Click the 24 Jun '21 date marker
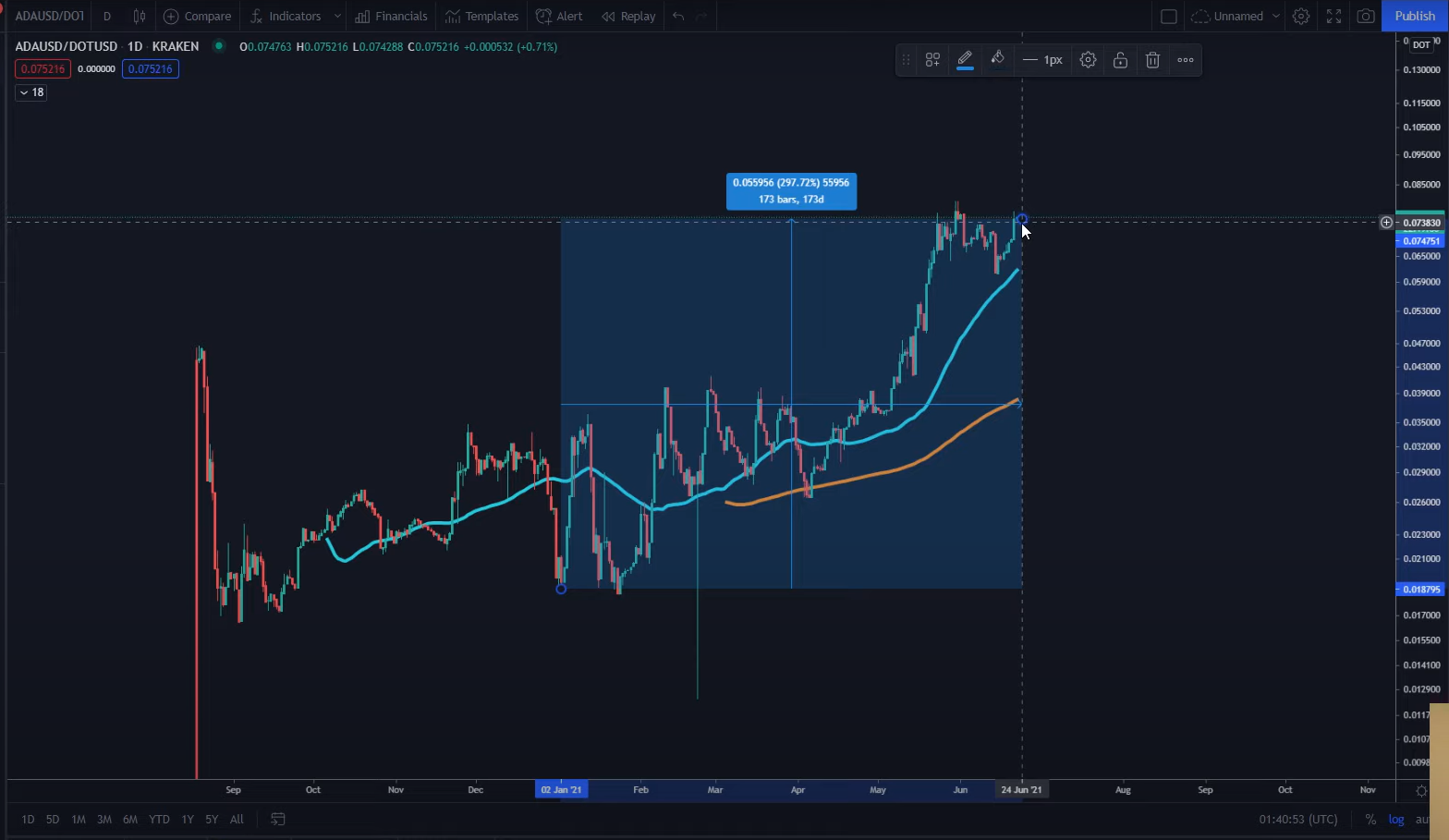This screenshot has width=1449, height=840. pyautogui.click(x=1021, y=790)
